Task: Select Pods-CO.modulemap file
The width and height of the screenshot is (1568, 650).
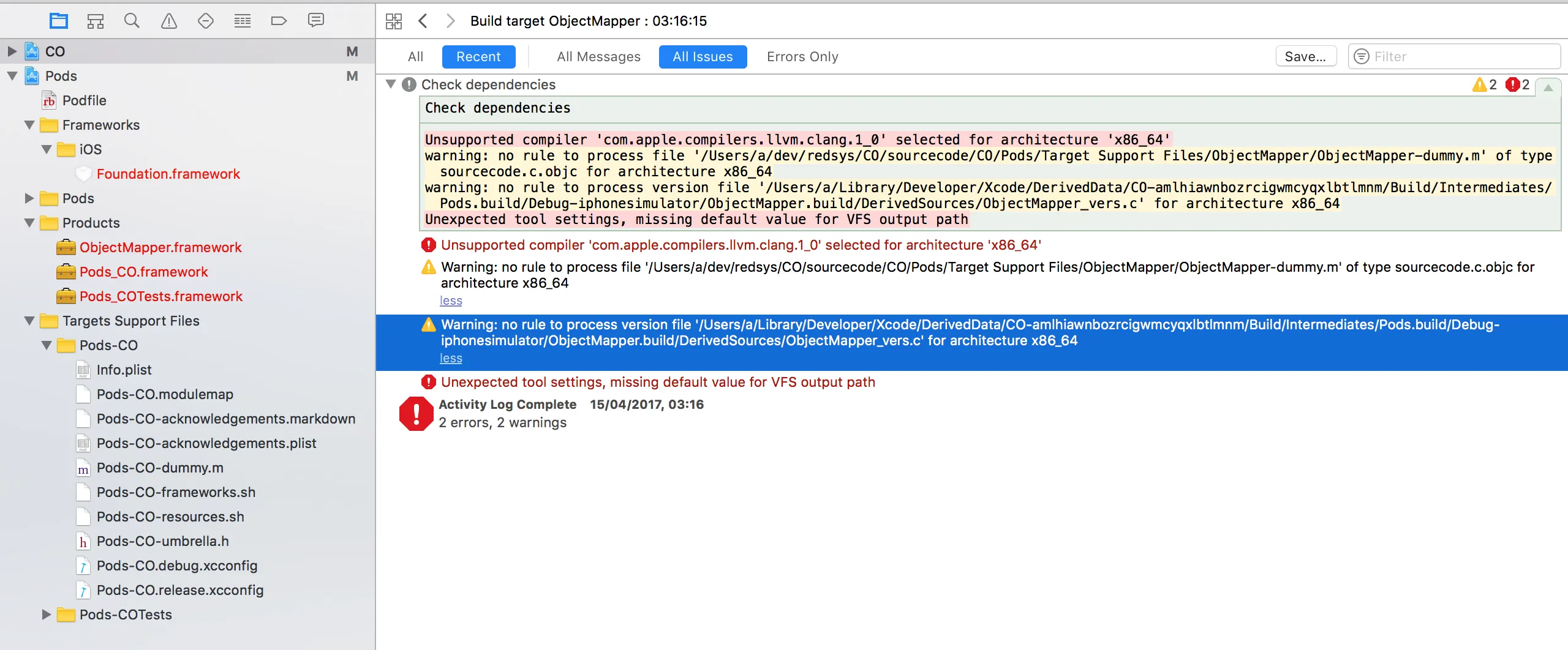Action: (165, 395)
